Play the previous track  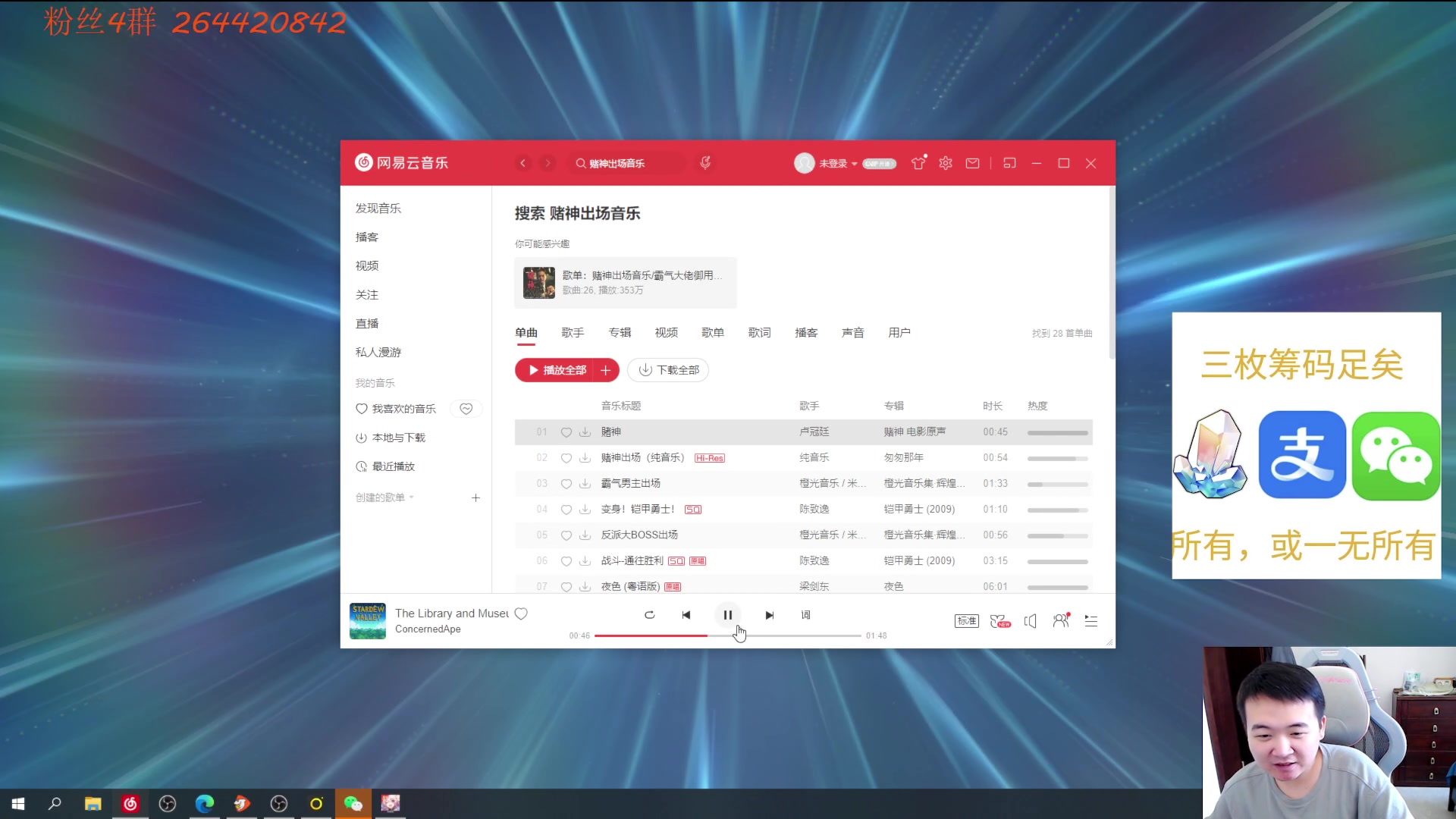[686, 615]
